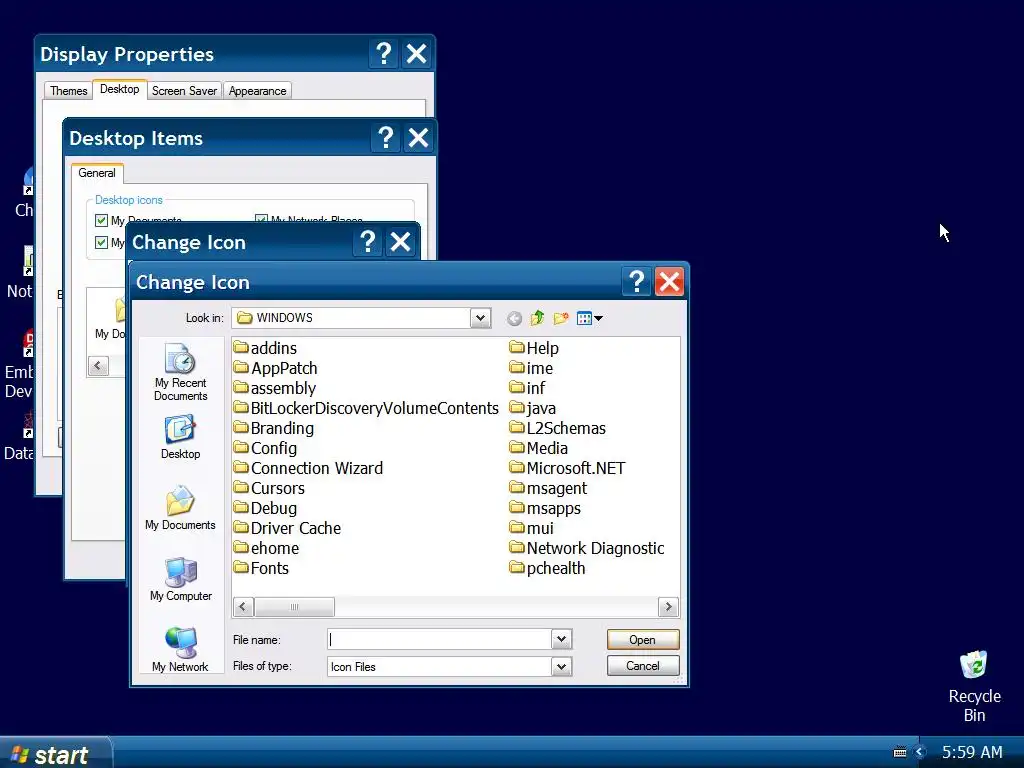Click the Cancel button
1024x768 pixels.
point(643,666)
